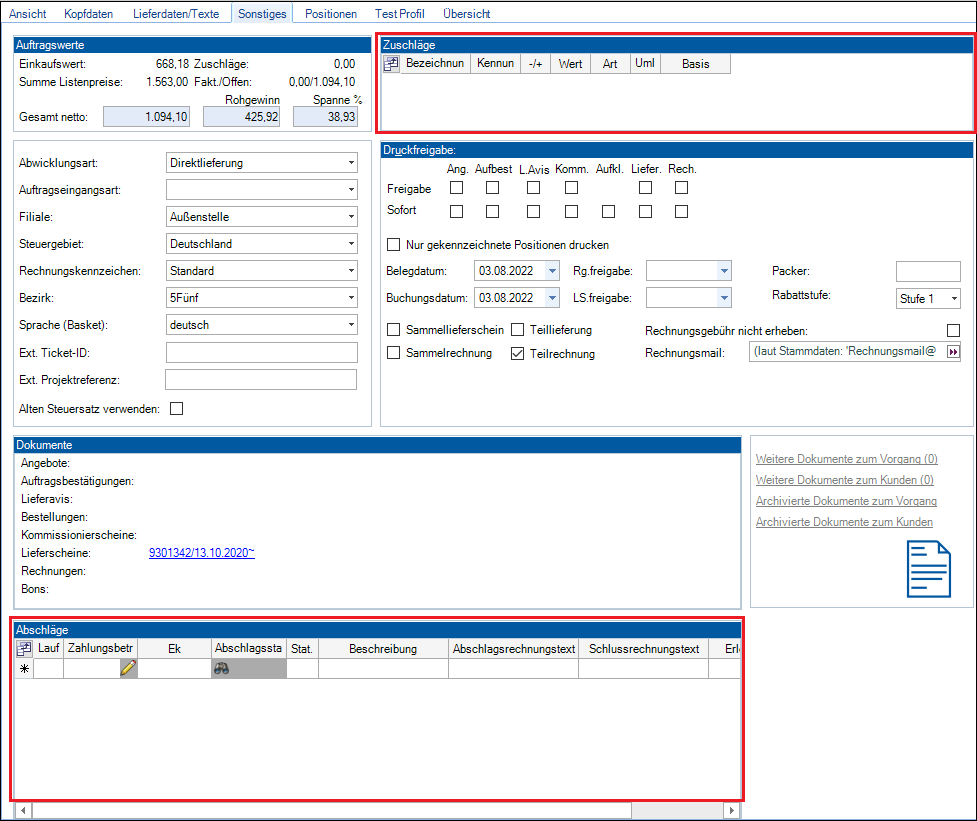Screen dimensions: 977x821
Task: Tick Alten Steuersatz verwenden checkbox
Action: point(177,408)
